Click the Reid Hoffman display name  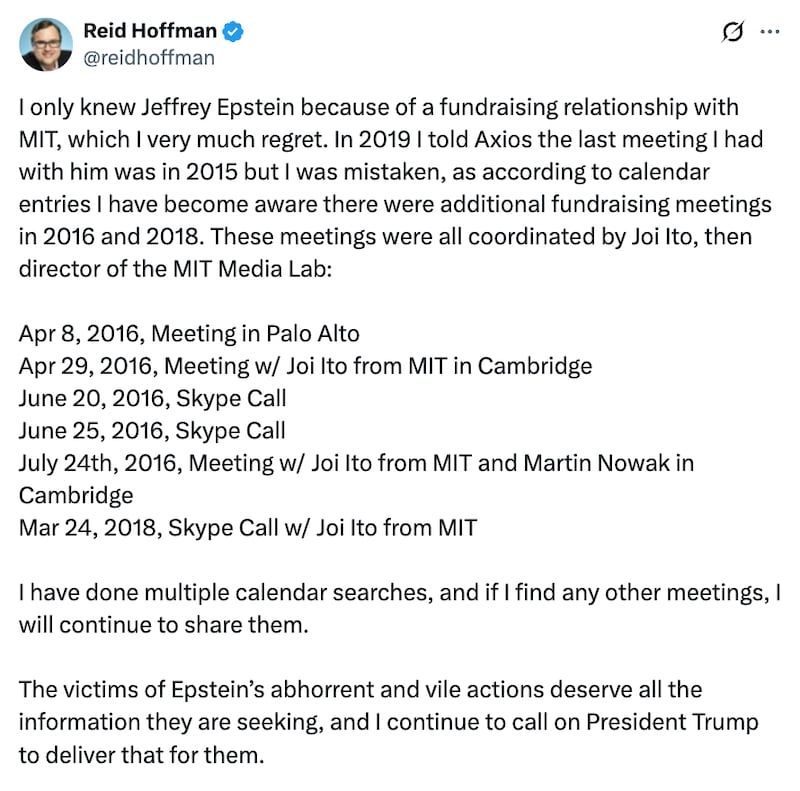click(x=150, y=30)
